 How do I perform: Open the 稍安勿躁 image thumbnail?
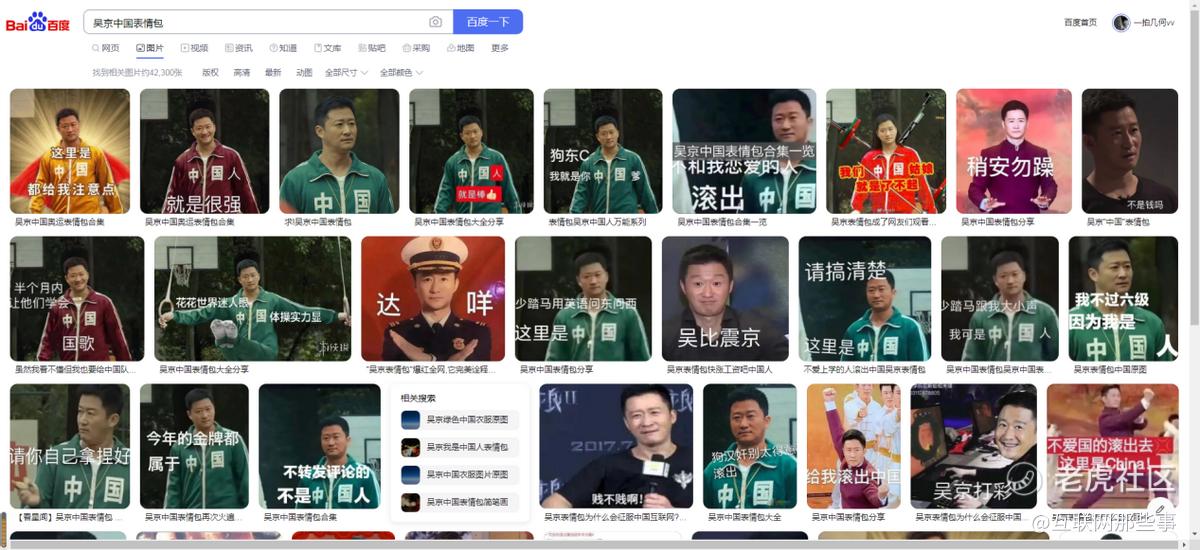(1013, 151)
